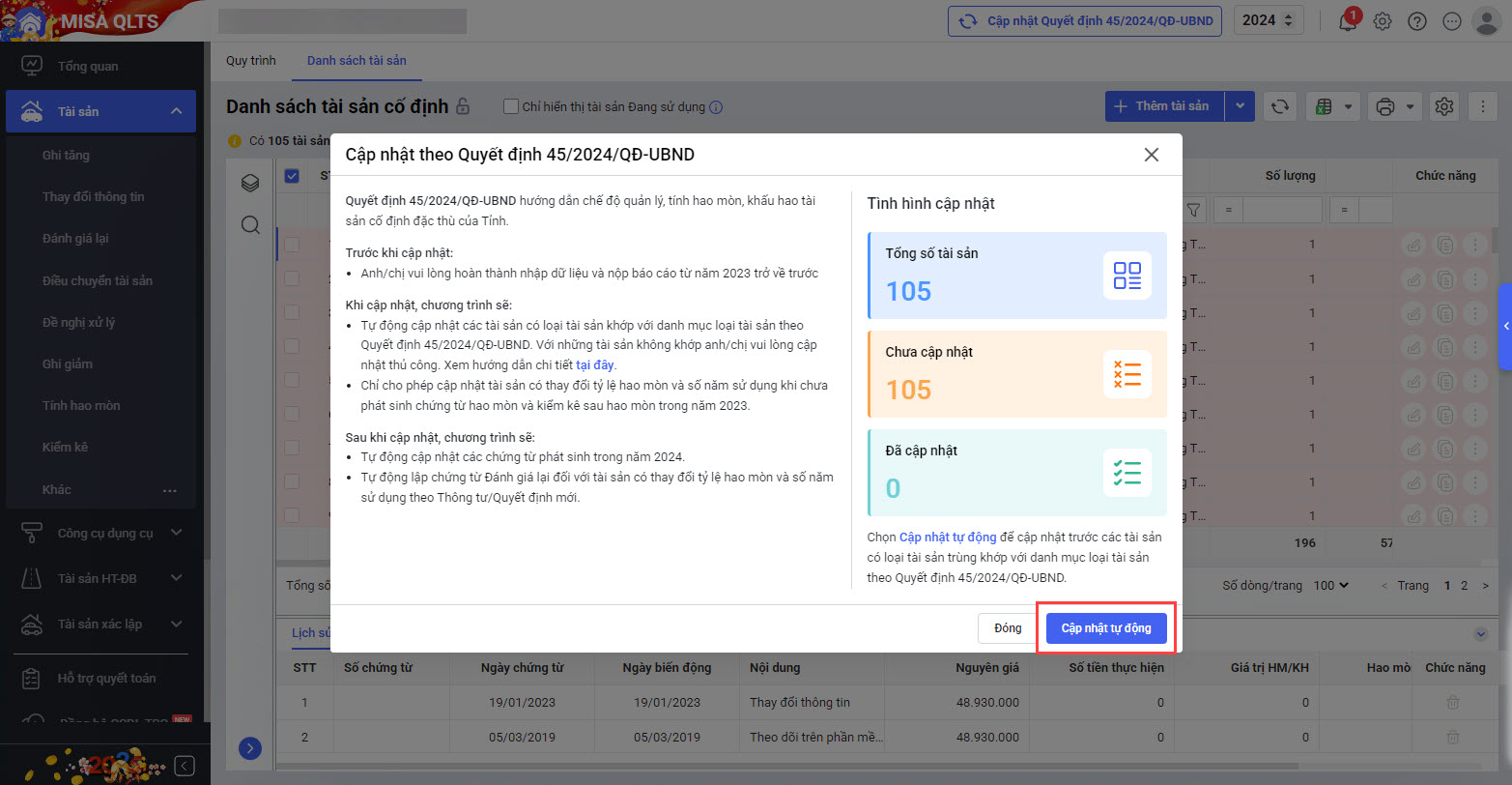1512x785 pixels.
Task: Click the search magnifier icon
Action: coord(250,225)
